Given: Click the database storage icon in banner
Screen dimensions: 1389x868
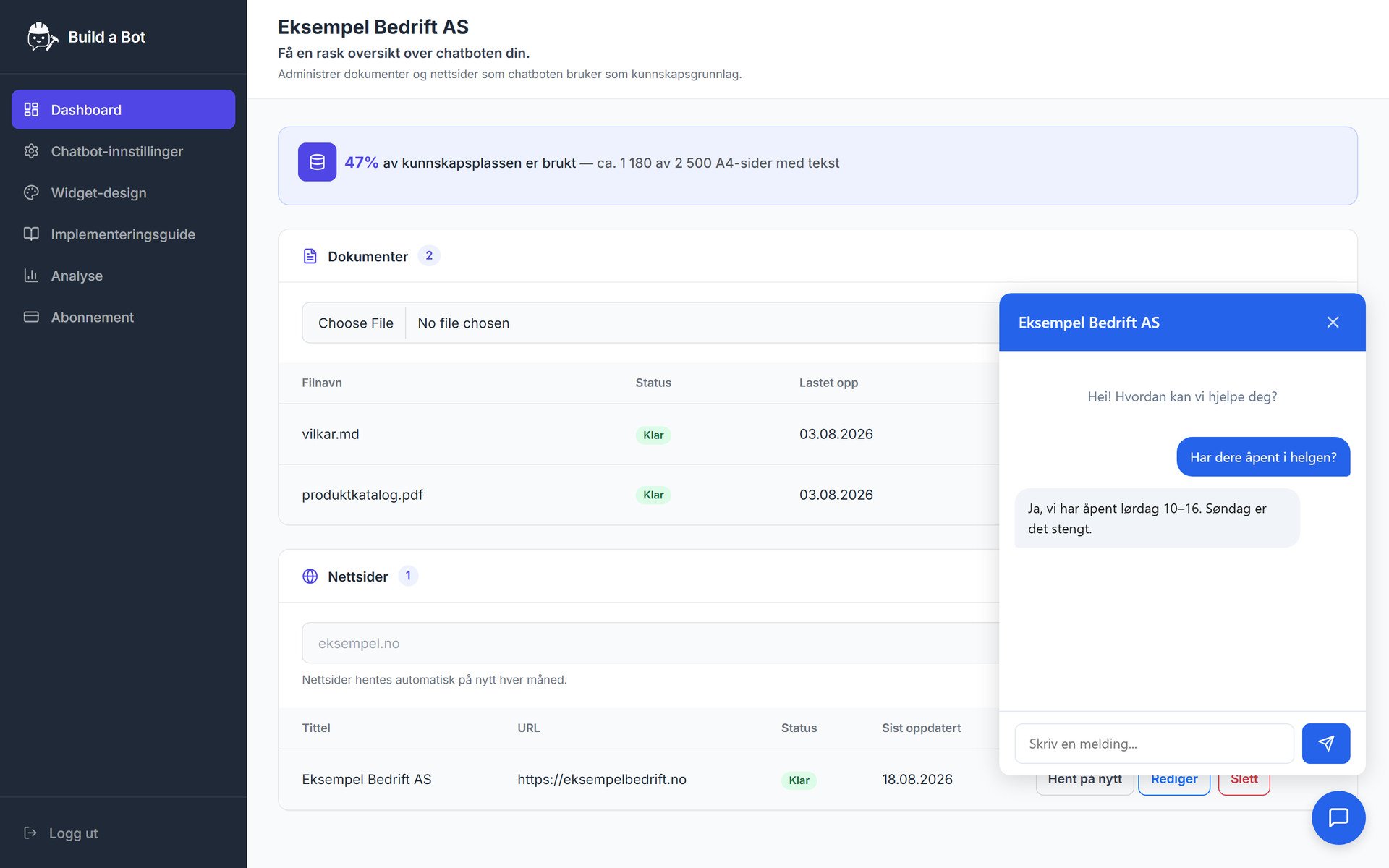Looking at the screenshot, I should [x=317, y=162].
